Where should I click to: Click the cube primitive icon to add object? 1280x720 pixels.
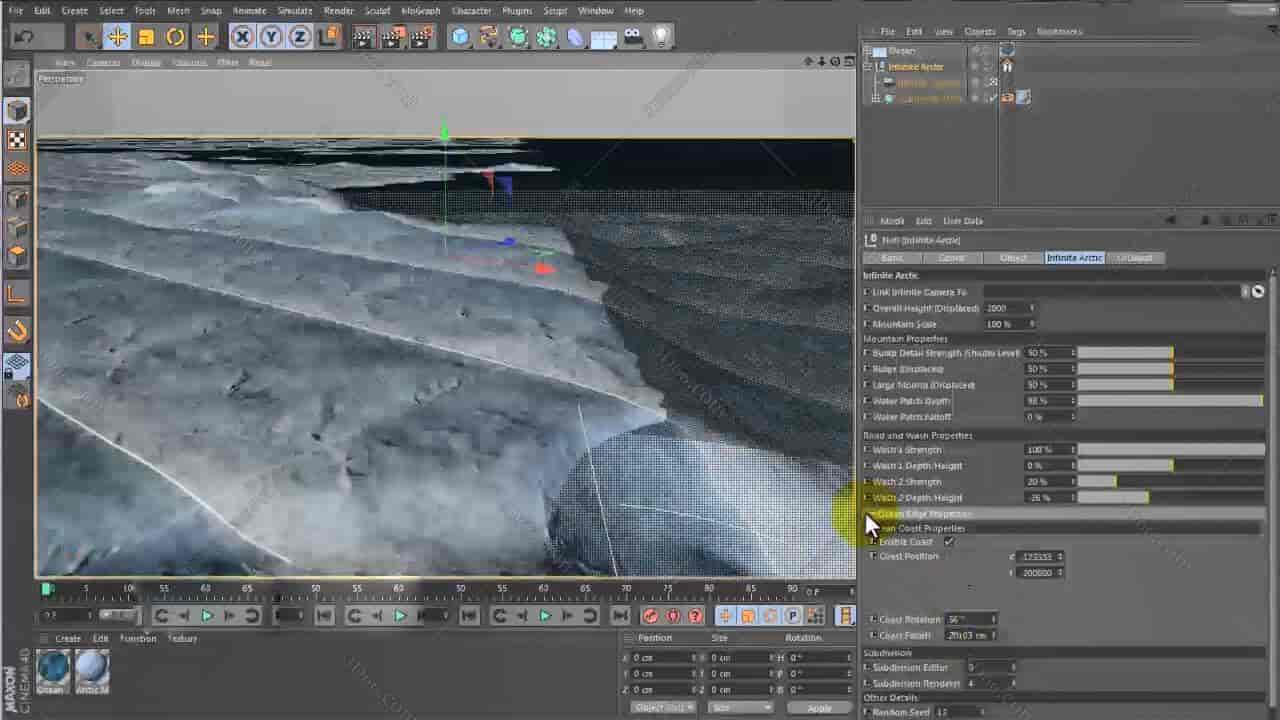(x=458, y=37)
